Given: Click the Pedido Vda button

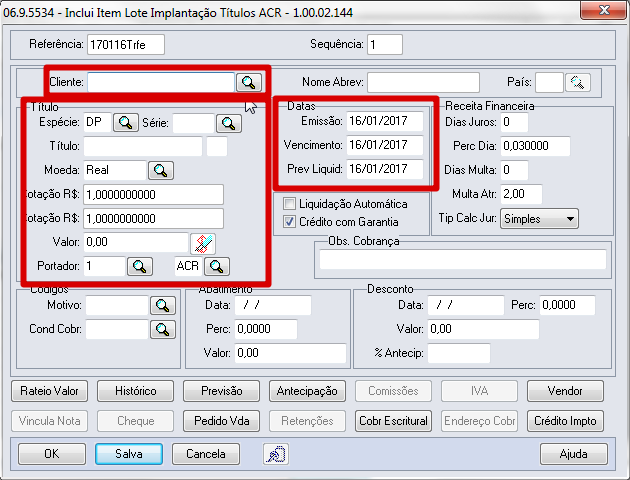Looking at the screenshot, I should pyautogui.click(x=221, y=421).
